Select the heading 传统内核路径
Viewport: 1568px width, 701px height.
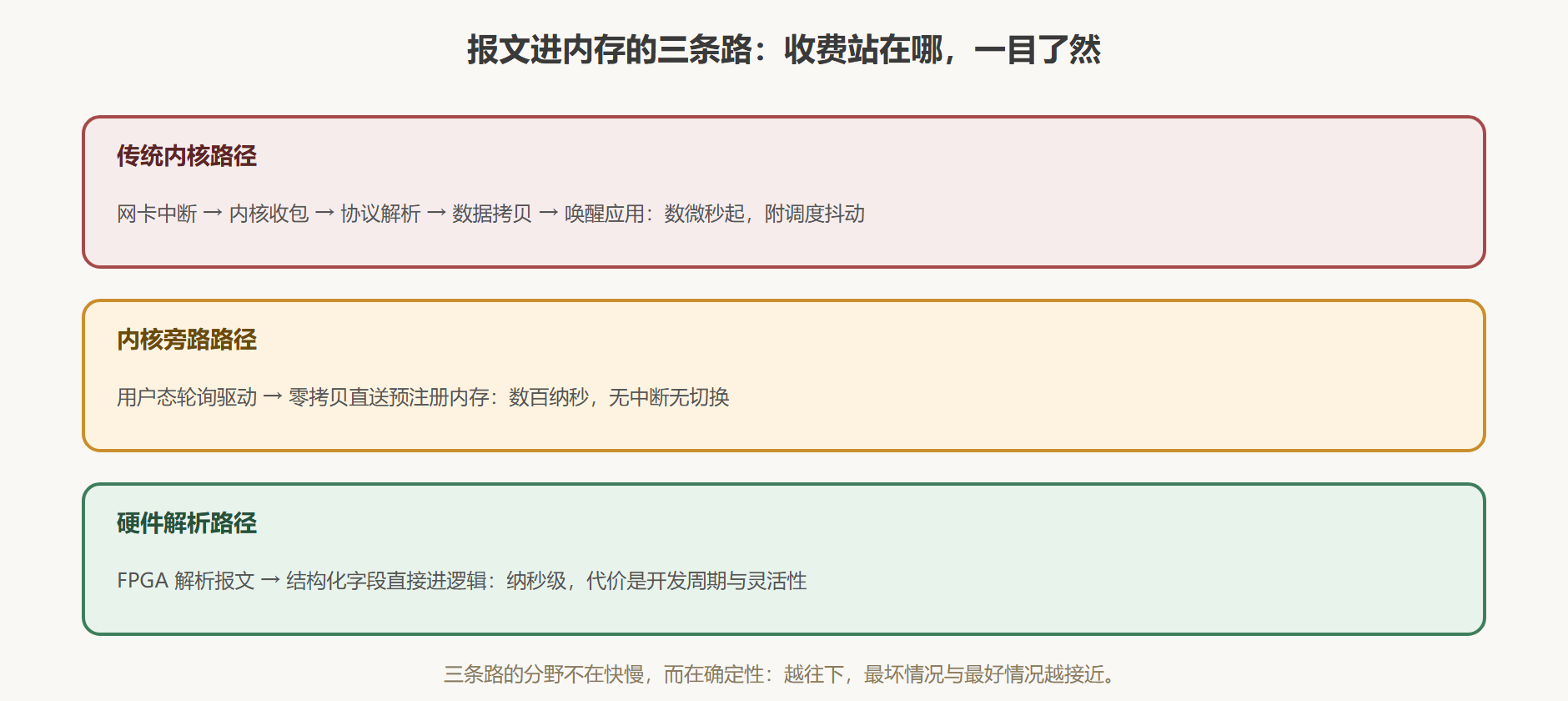coord(187,156)
